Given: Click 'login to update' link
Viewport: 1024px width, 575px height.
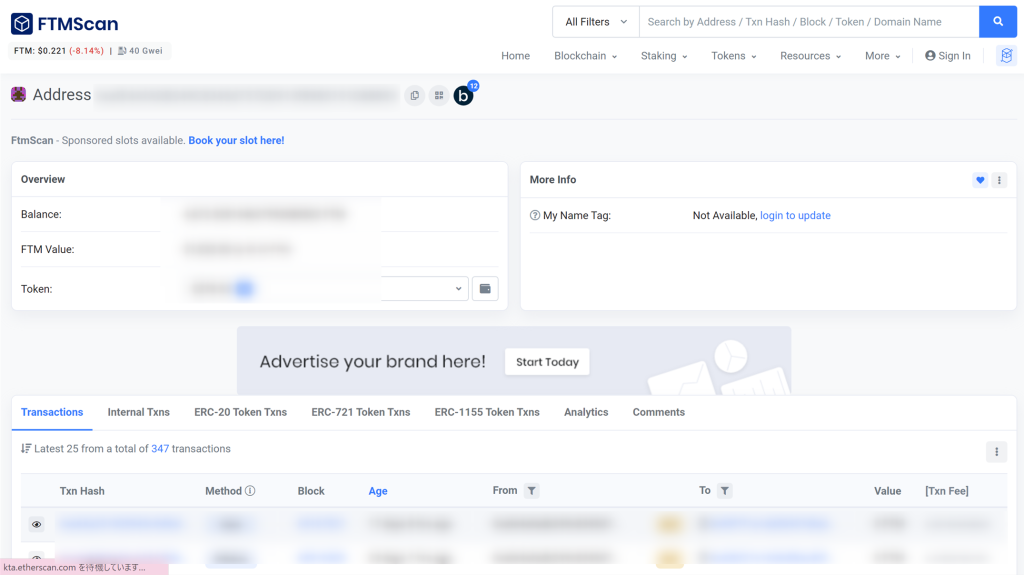Looking at the screenshot, I should point(795,215).
